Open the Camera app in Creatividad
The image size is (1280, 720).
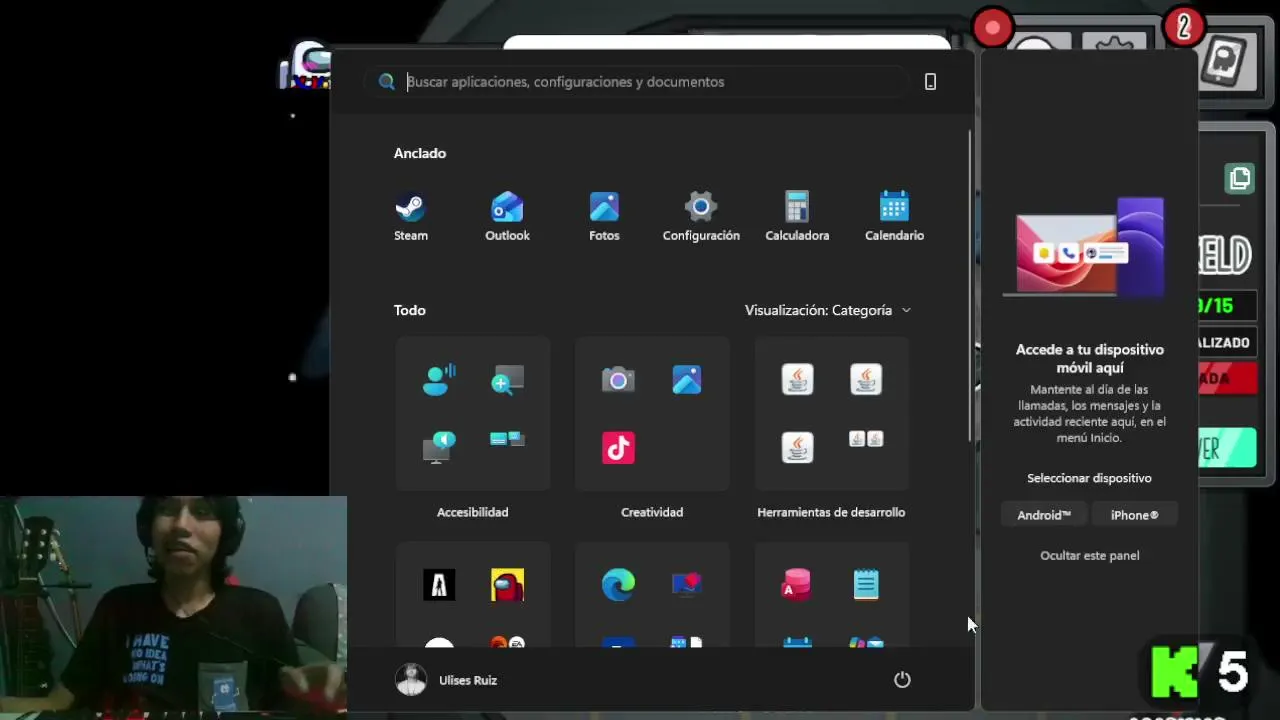[x=618, y=379]
